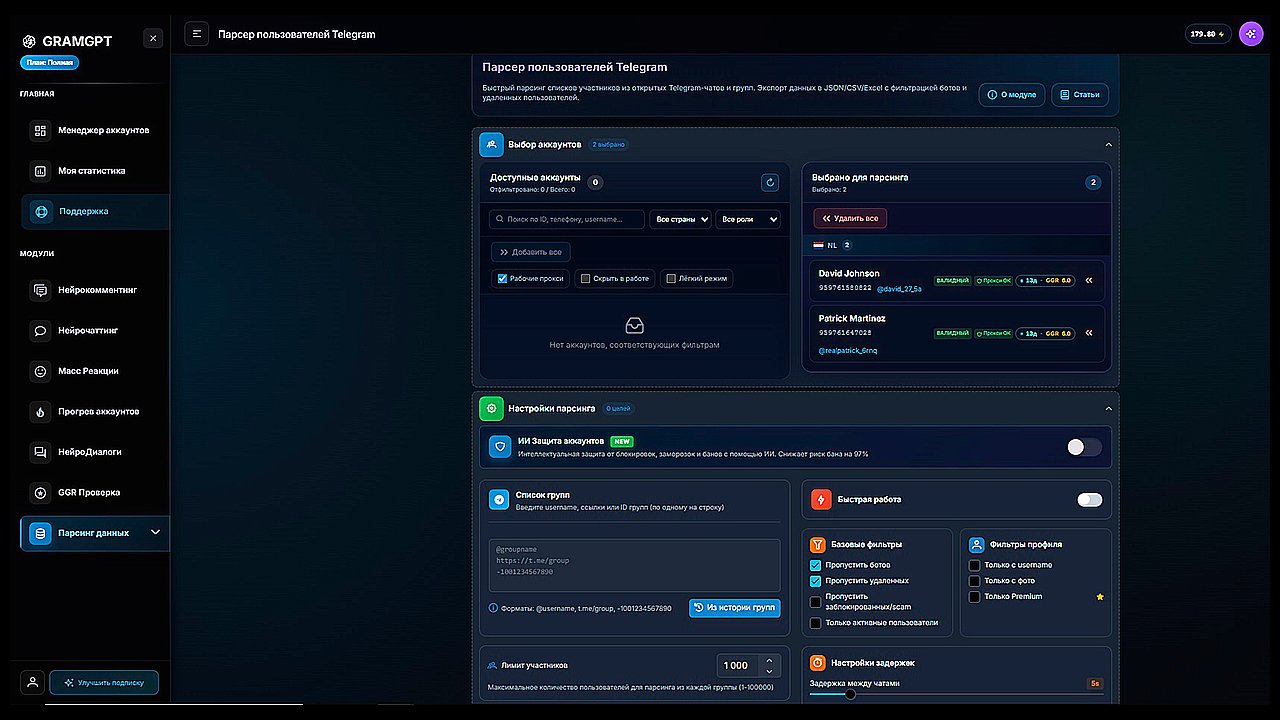Open the purple sparkle profile avatar
Screen dimensions: 1280x720
coord(1251,34)
